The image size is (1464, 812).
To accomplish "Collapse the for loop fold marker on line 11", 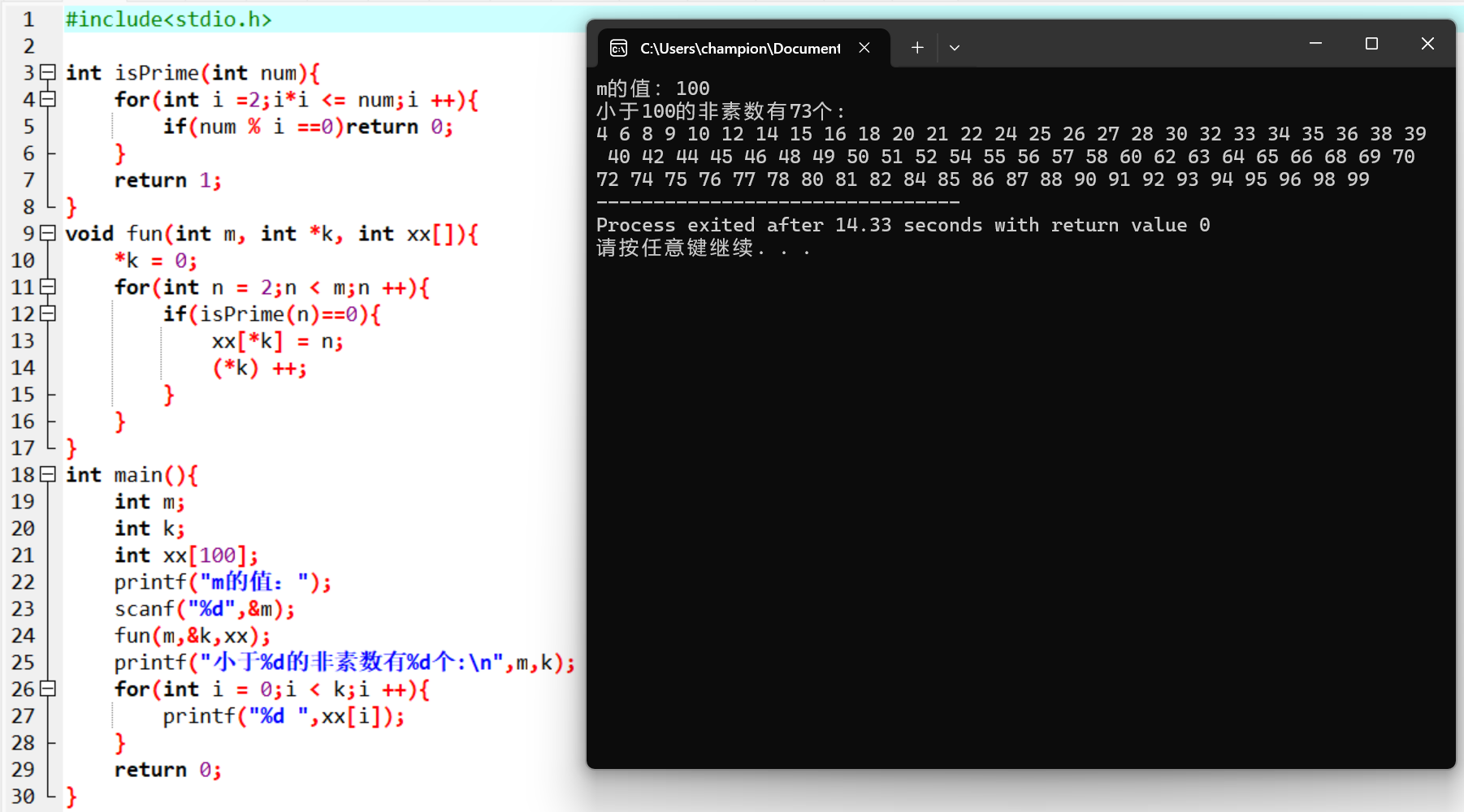I will pyautogui.click(x=48, y=287).
